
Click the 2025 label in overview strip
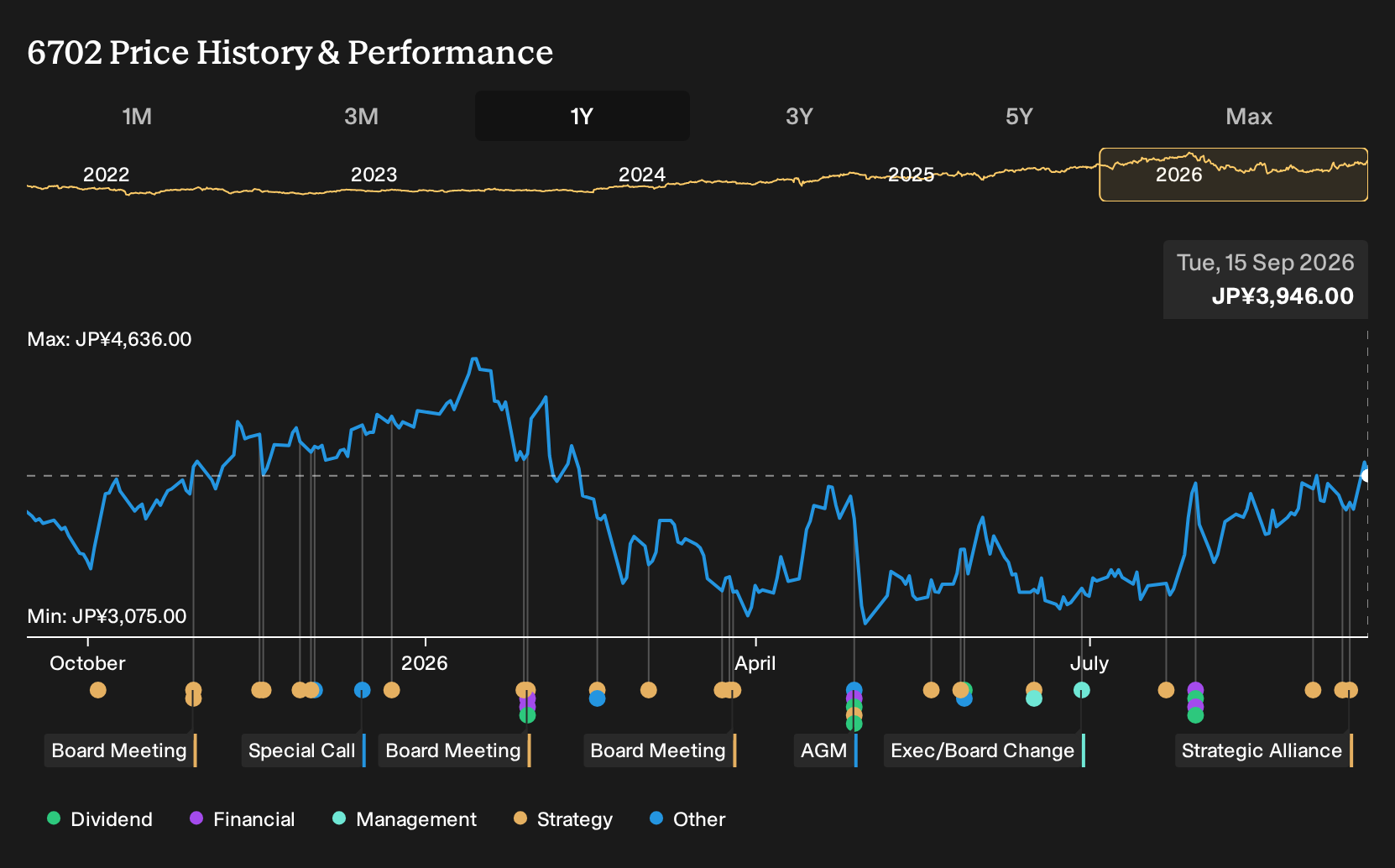911,175
